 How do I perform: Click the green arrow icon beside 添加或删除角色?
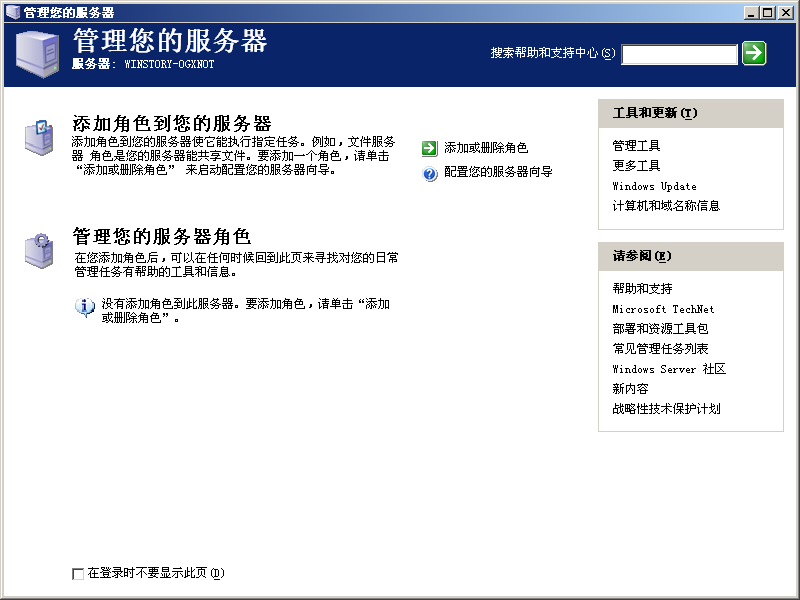(430, 147)
